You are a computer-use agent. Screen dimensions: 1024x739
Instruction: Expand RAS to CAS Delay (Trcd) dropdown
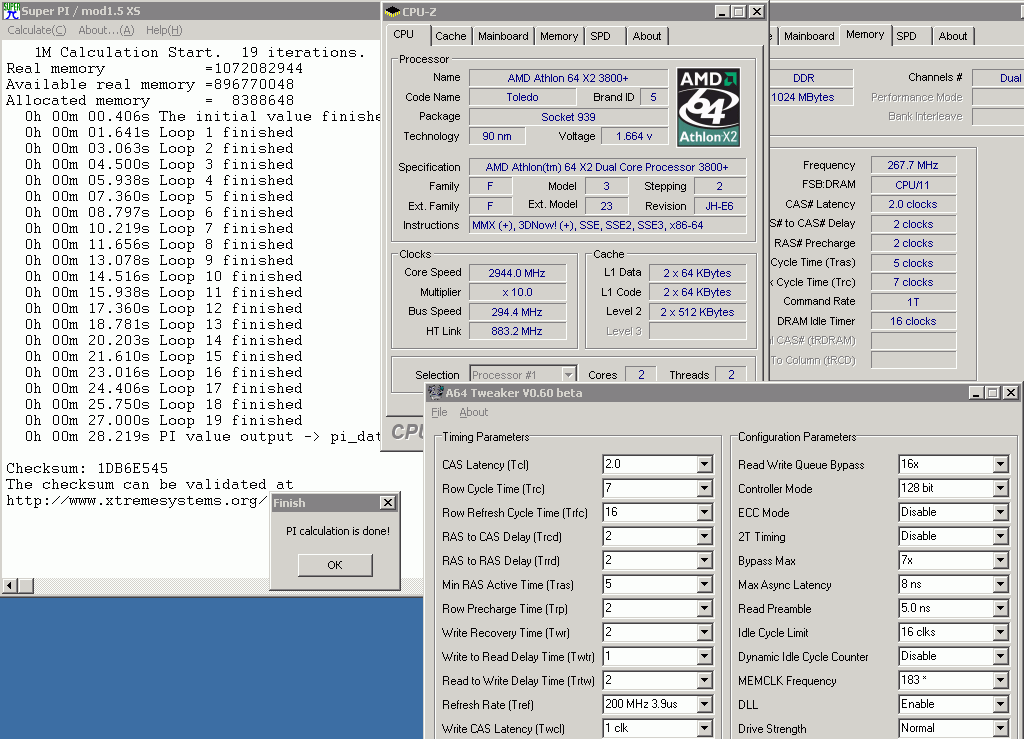click(x=704, y=537)
